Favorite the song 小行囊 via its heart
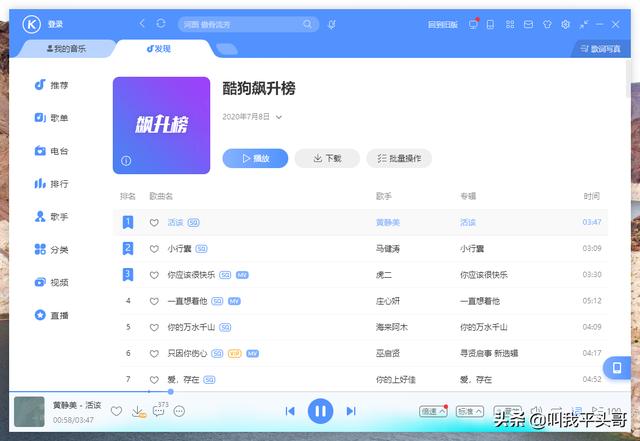 coord(154,248)
